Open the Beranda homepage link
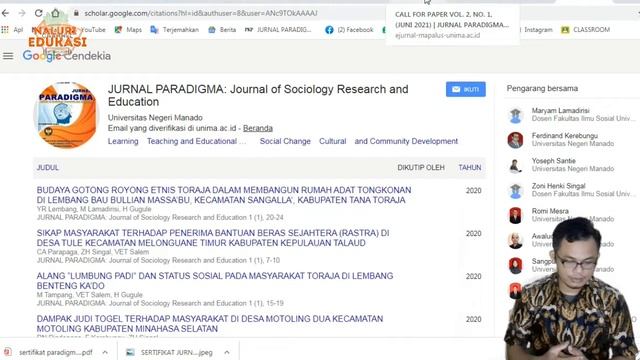Image resolution: width=640 pixels, height=360 pixels. pyautogui.click(x=258, y=128)
